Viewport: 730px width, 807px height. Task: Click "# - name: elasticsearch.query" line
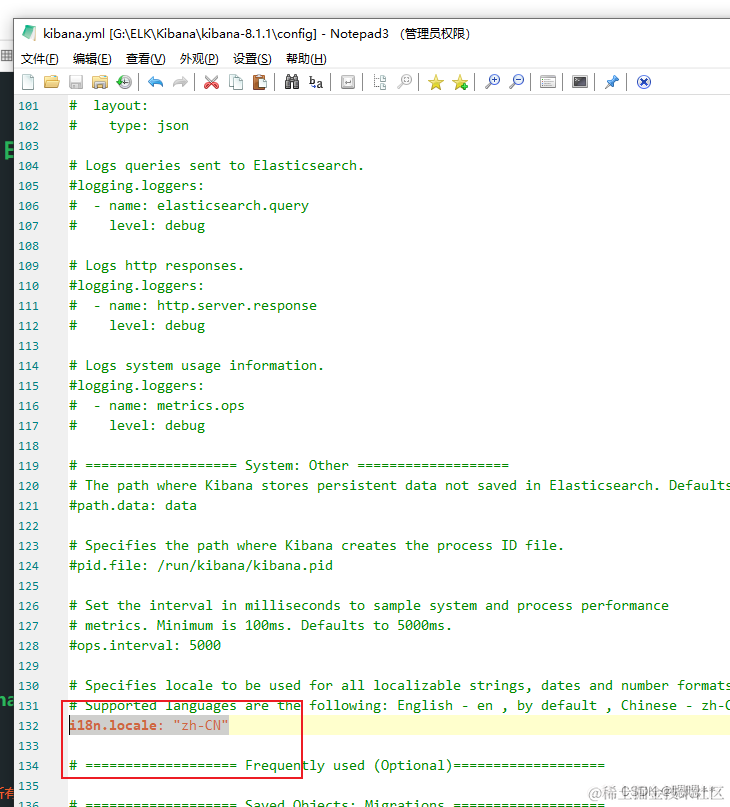click(x=189, y=205)
